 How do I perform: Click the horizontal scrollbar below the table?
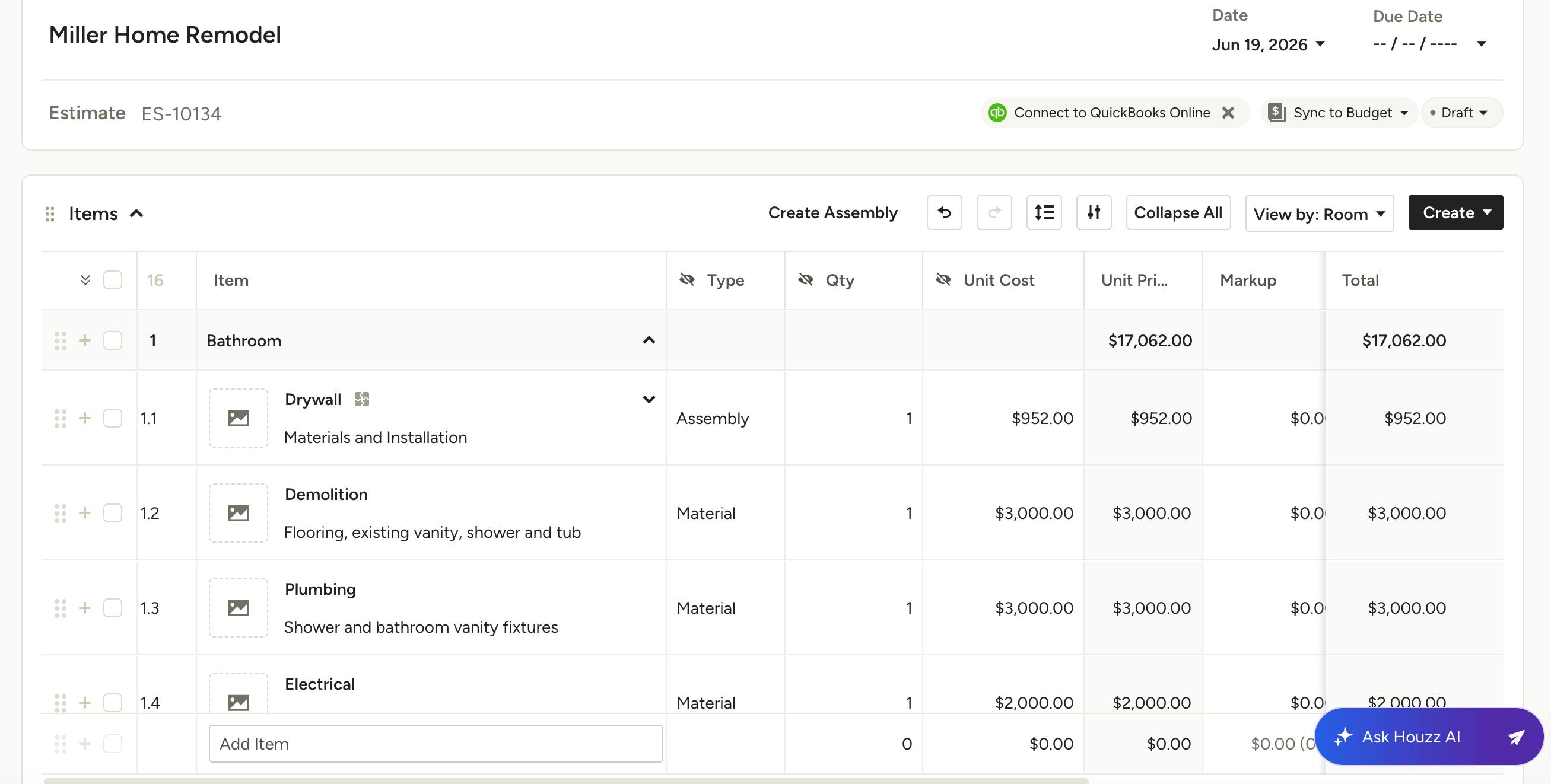[x=566, y=781]
